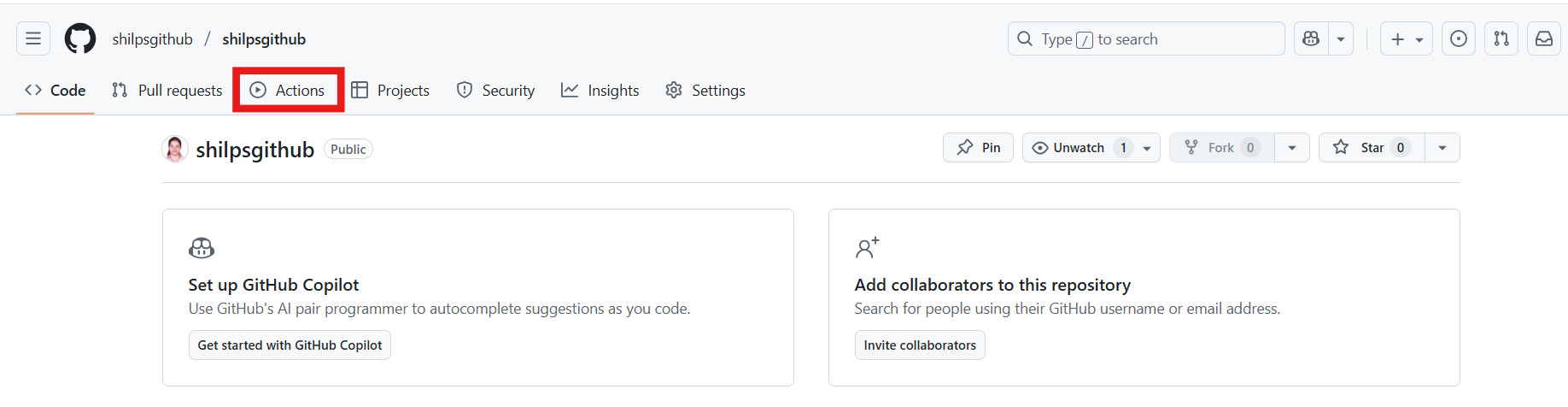
Task: Star the shilpsgithub repository
Action: pos(1371,148)
